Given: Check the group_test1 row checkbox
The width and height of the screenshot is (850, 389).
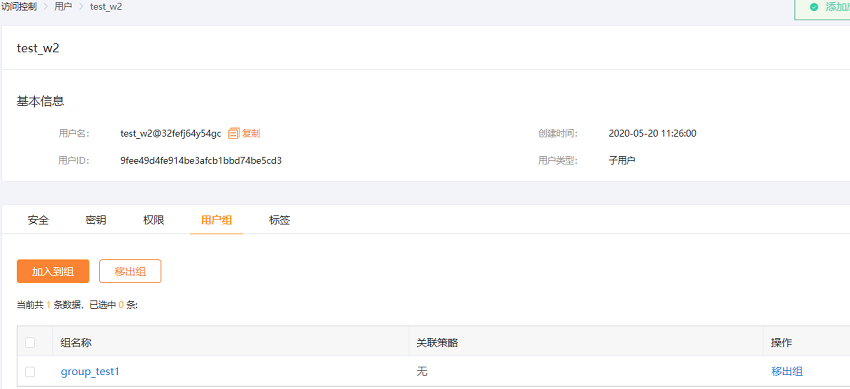Looking at the screenshot, I should tap(30, 372).
